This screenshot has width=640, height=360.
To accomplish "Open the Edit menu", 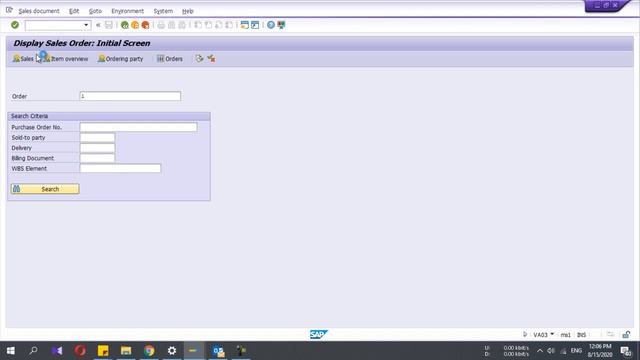I will click(74, 11).
